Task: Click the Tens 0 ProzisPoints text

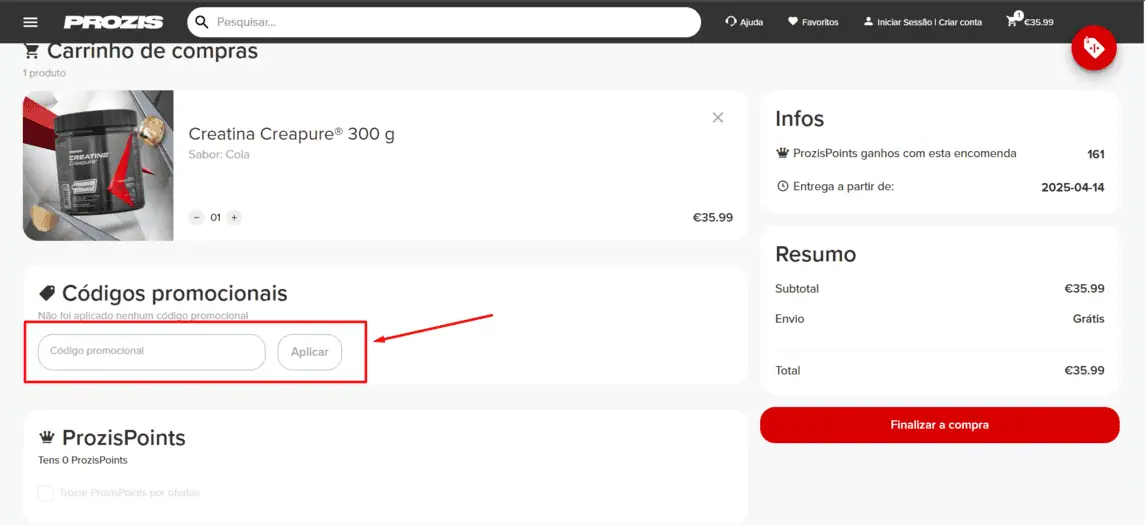Action: (x=83, y=461)
